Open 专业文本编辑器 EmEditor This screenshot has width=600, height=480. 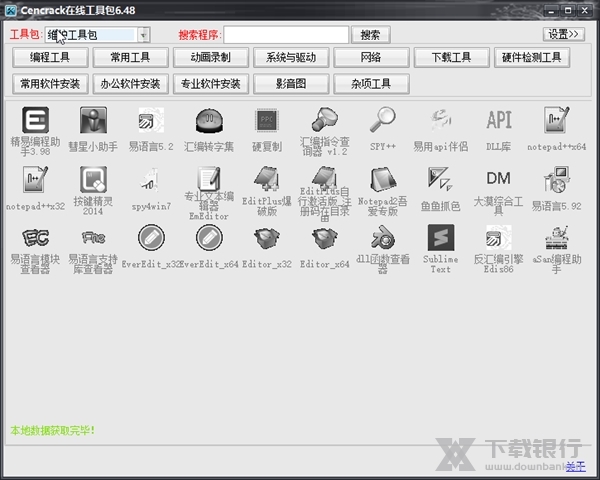(209, 178)
